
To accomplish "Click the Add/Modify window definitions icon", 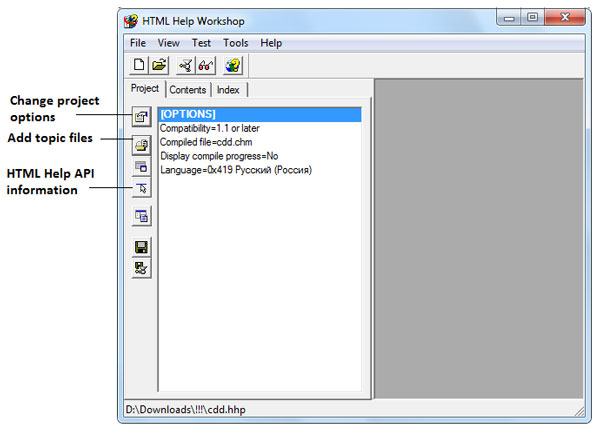I will tap(142, 166).
